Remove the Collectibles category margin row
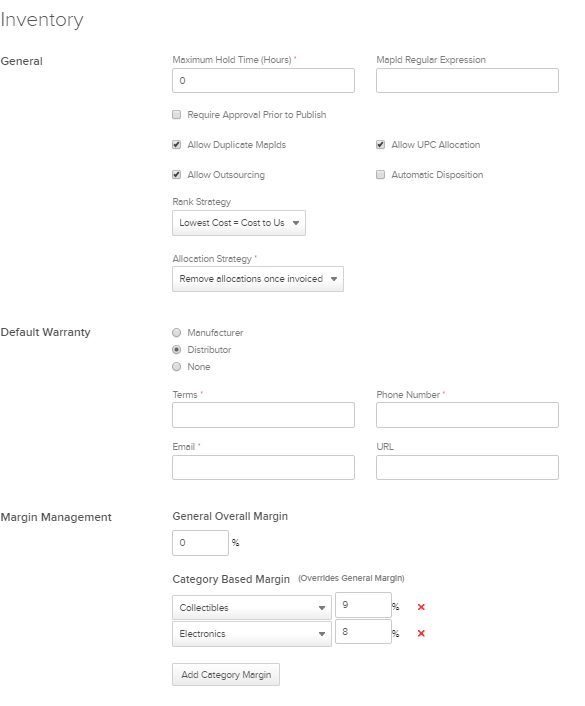The height and width of the screenshot is (706, 585). click(421, 607)
